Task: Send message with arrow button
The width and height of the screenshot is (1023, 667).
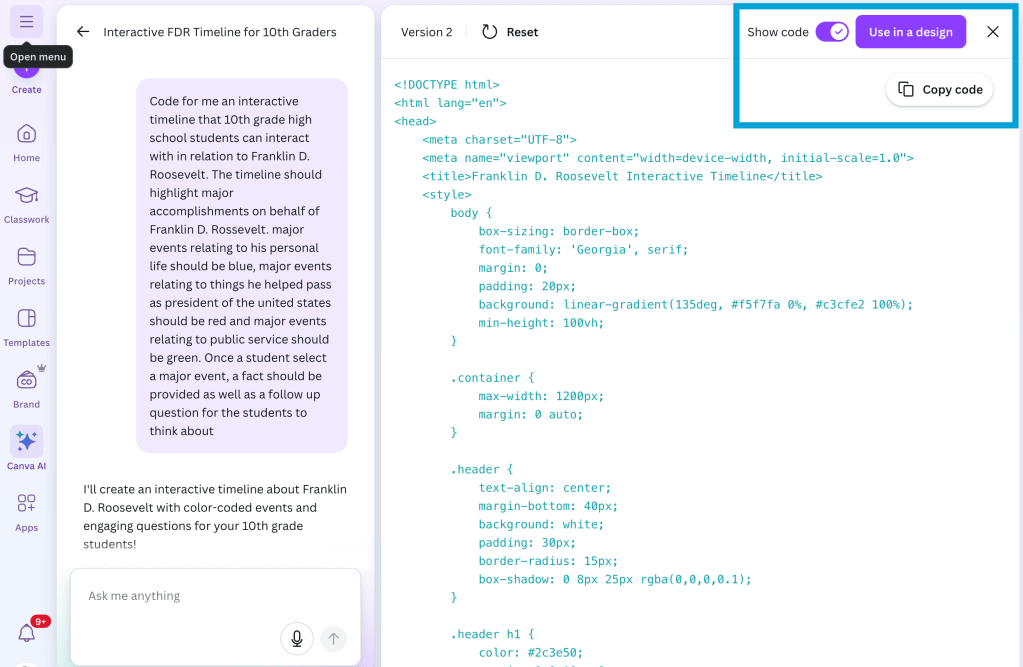Action: click(x=334, y=638)
